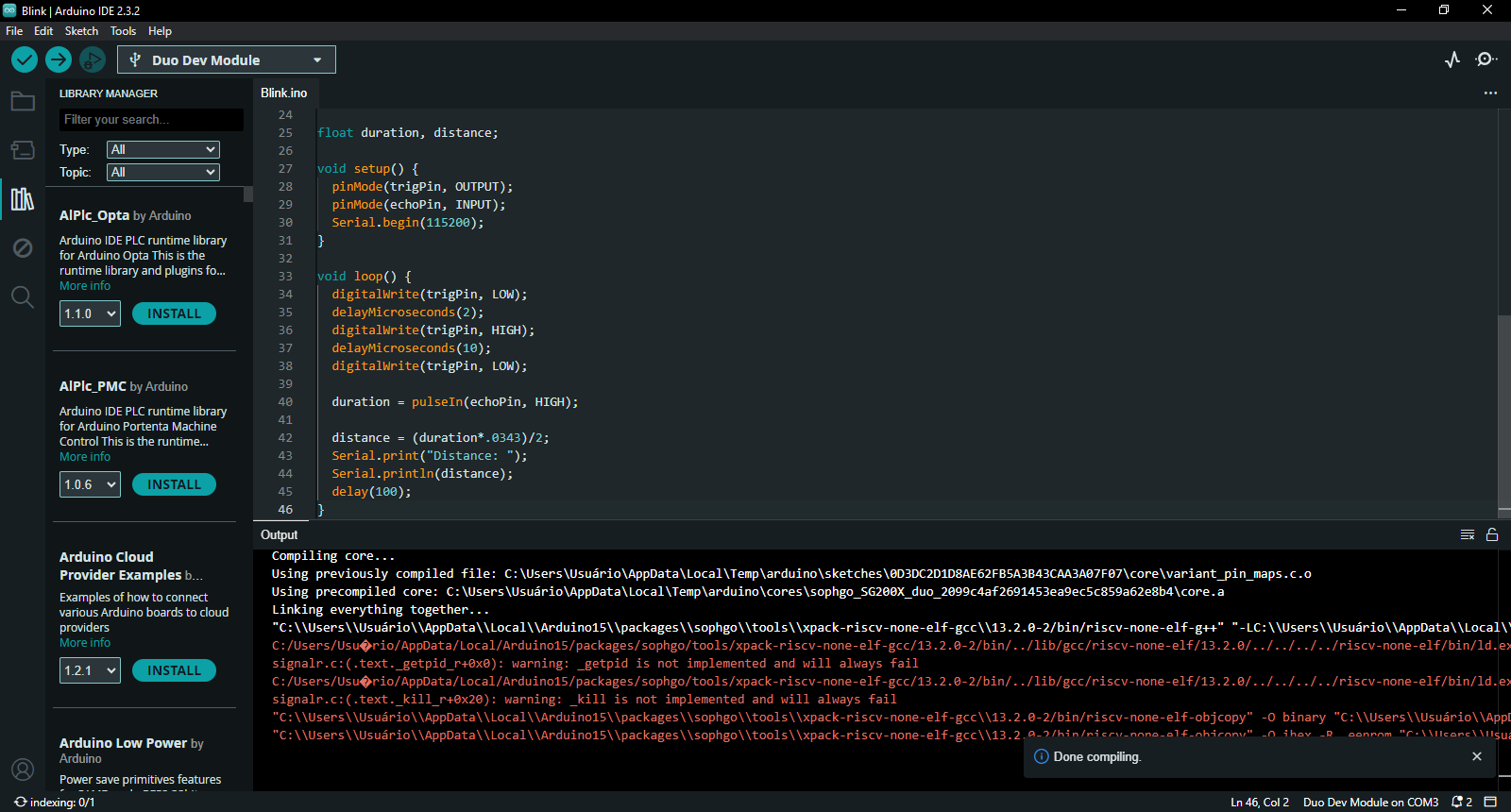
Task: Open the board selector Duo Dev Module
Action: point(227,59)
